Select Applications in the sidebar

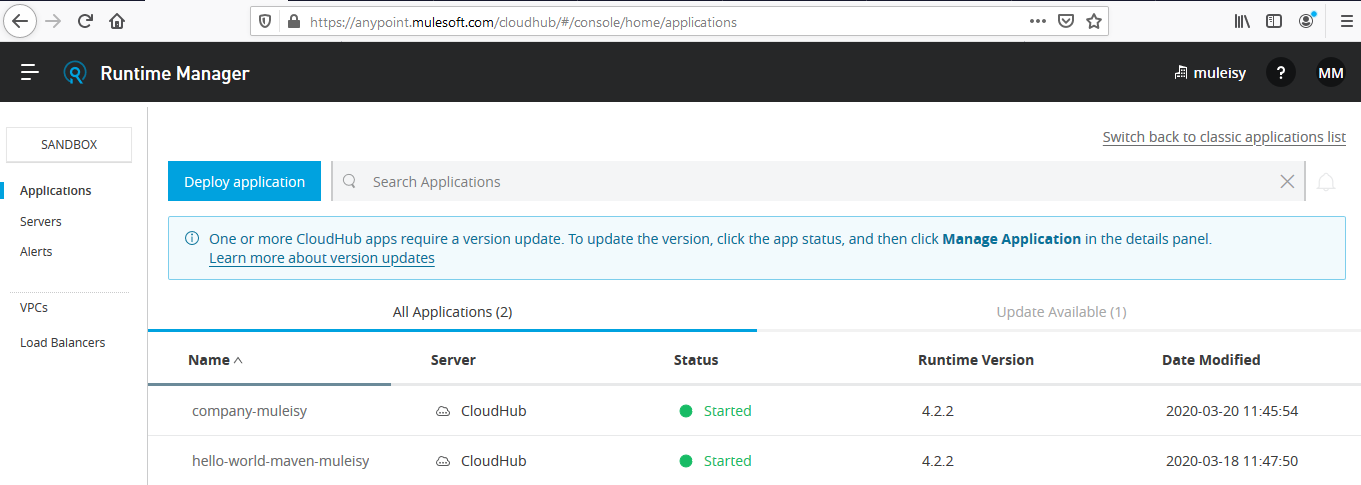coord(56,191)
